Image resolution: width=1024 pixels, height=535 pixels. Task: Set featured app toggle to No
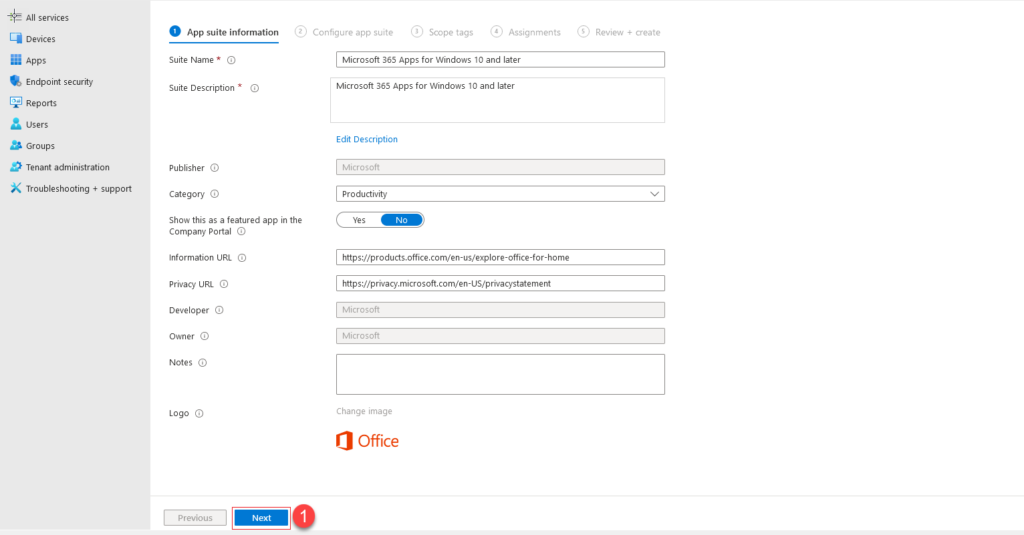click(402, 220)
